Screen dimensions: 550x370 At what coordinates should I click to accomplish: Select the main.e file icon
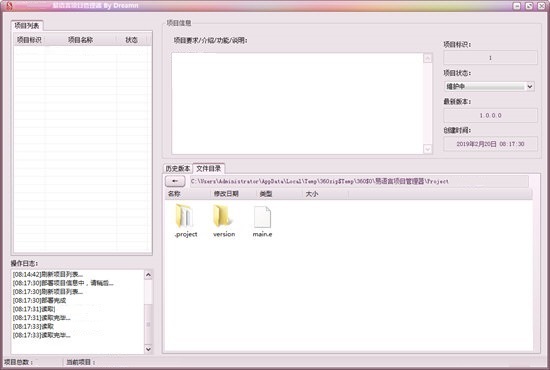click(262, 217)
